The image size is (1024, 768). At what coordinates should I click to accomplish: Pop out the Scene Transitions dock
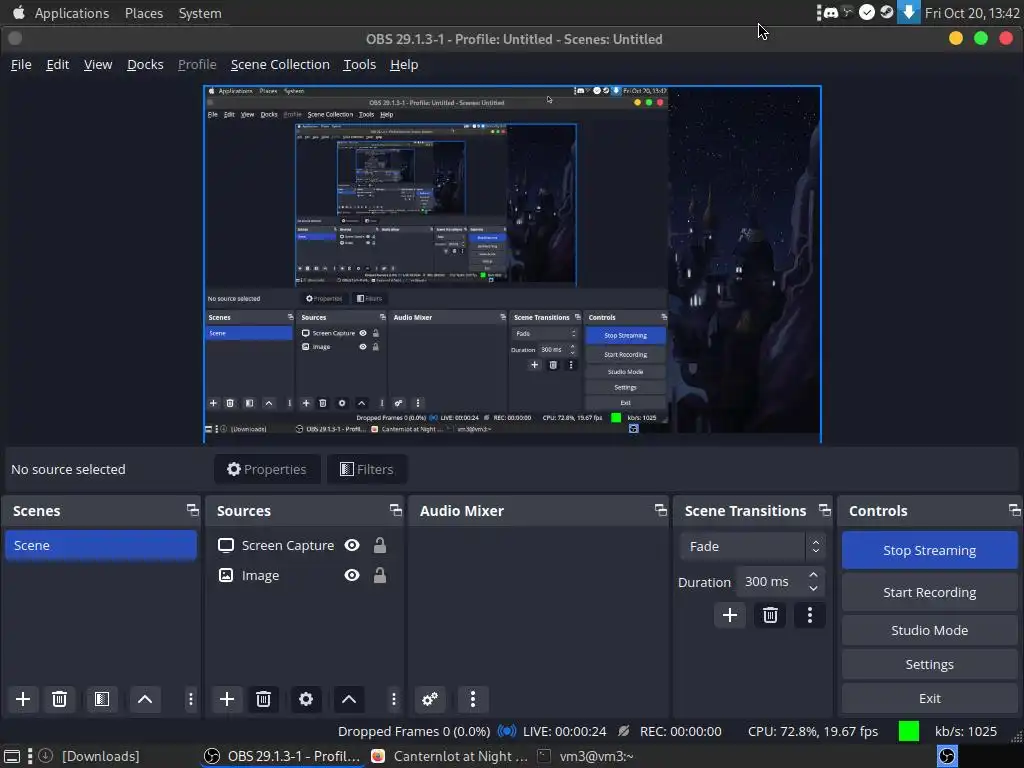(825, 510)
